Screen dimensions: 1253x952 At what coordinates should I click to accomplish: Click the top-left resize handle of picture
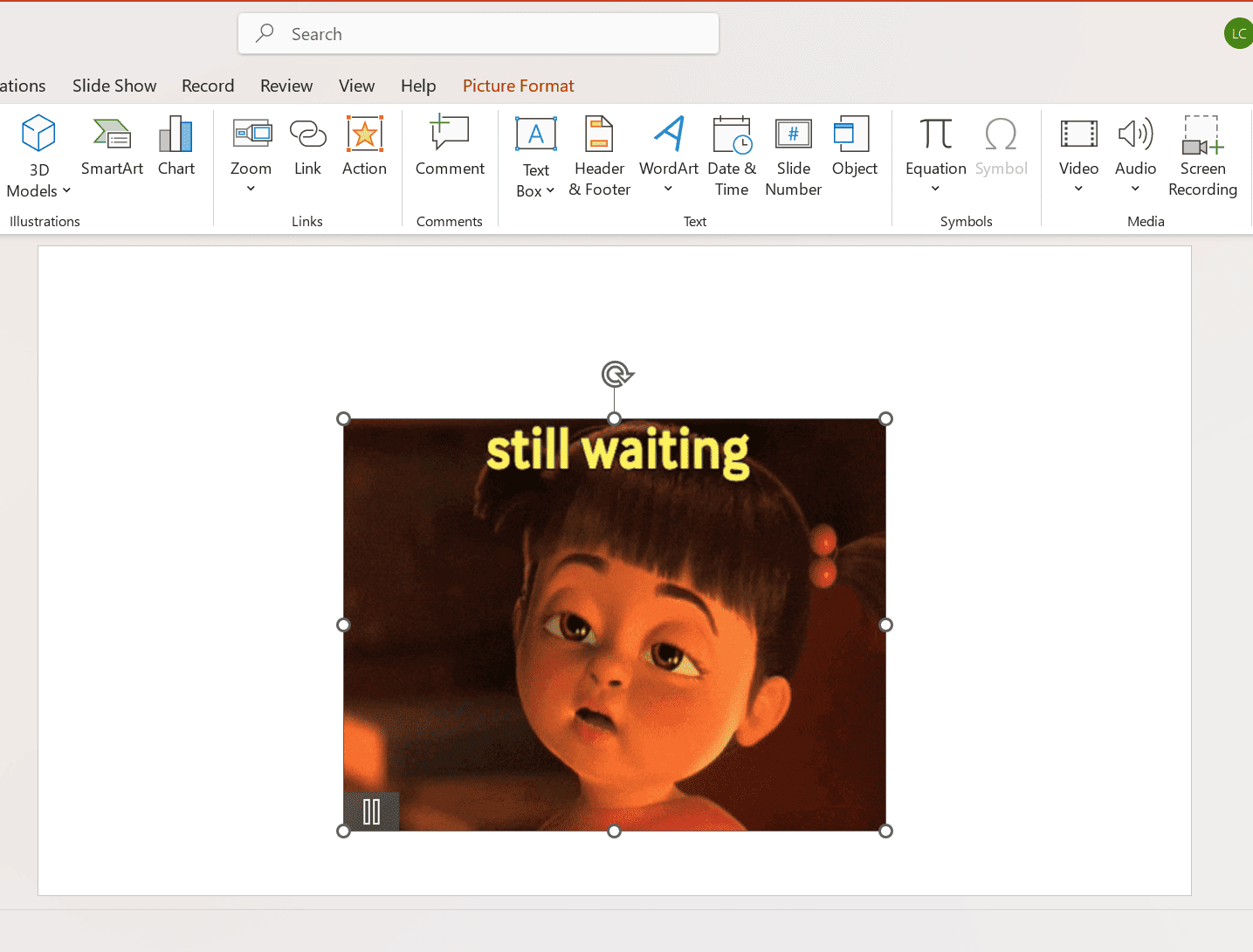344,419
